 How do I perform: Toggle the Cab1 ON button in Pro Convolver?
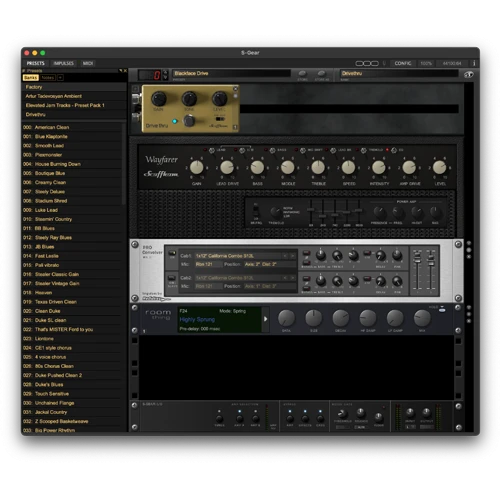(172, 254)
